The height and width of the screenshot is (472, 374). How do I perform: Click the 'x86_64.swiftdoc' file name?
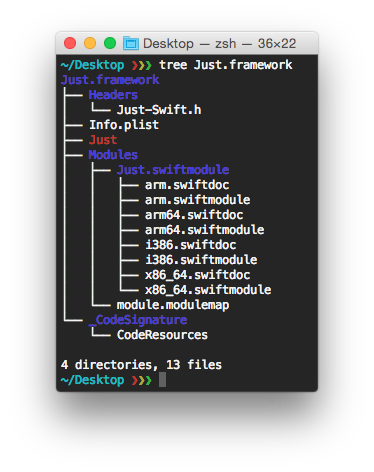pos(198,275)
